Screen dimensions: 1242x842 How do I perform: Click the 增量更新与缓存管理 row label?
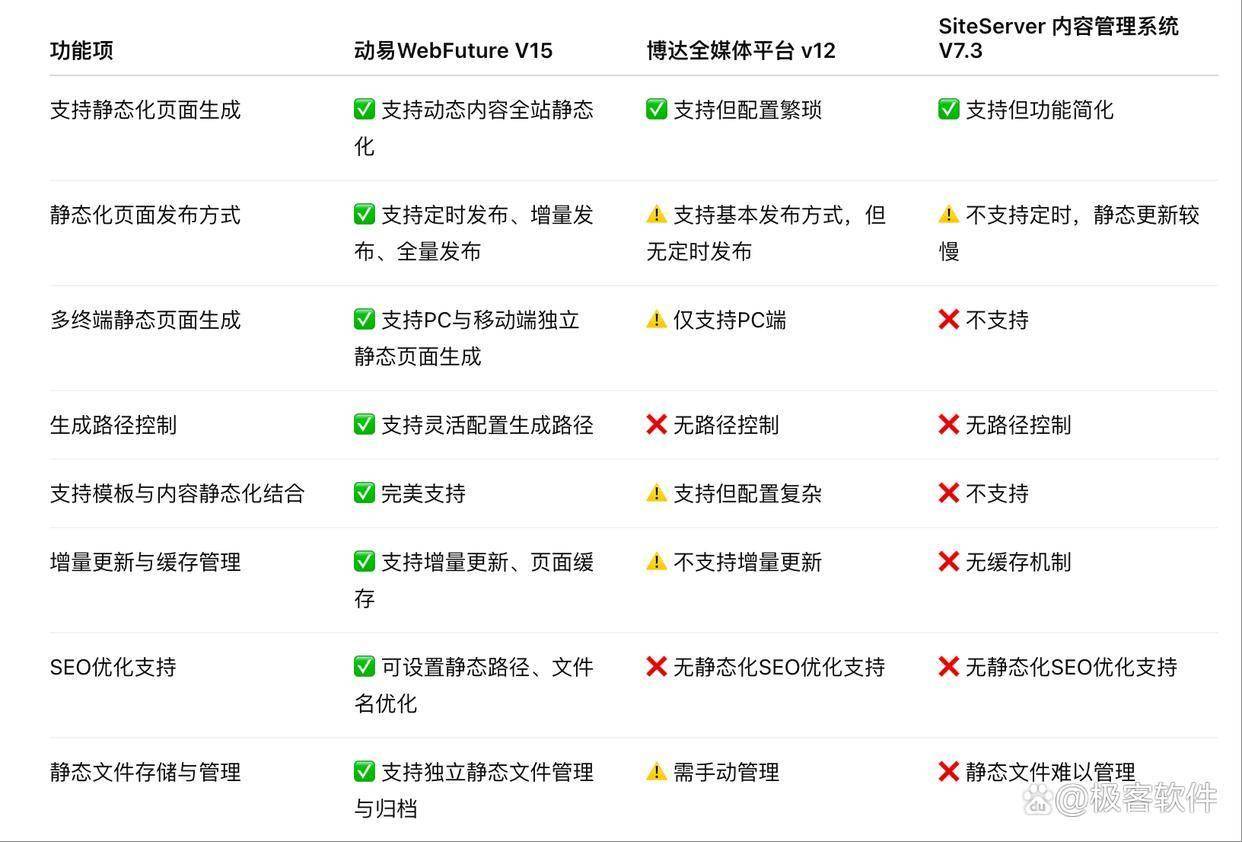click(x=145, y=562)
